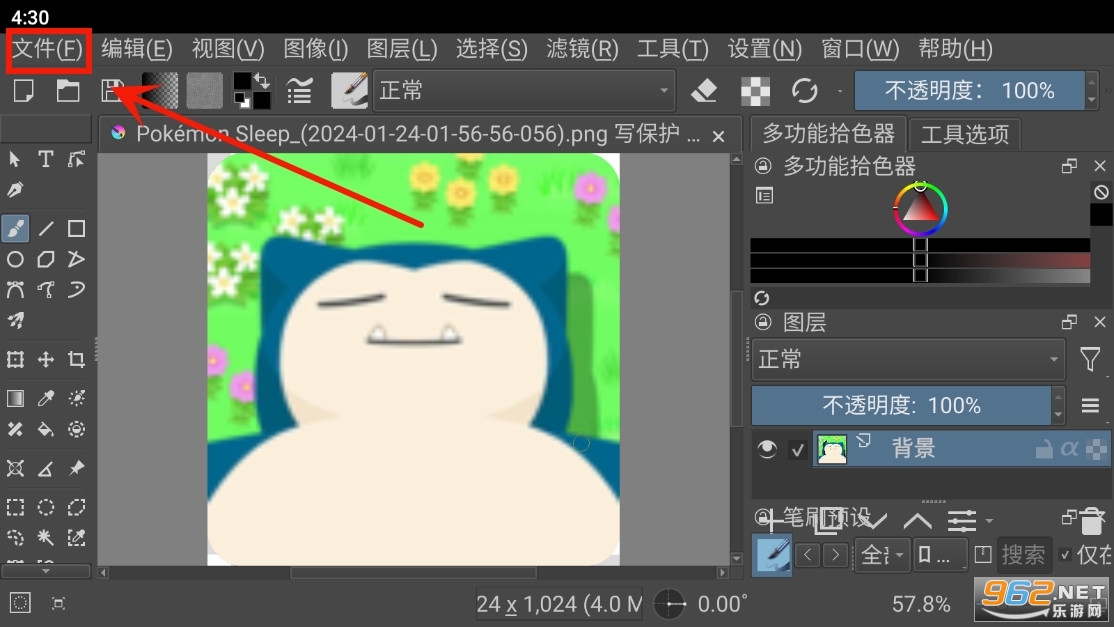Image resolution: width=1114 pixels, height=627 pixels.
Task: Select the shape select arrow tool
Action: [15, 159]
